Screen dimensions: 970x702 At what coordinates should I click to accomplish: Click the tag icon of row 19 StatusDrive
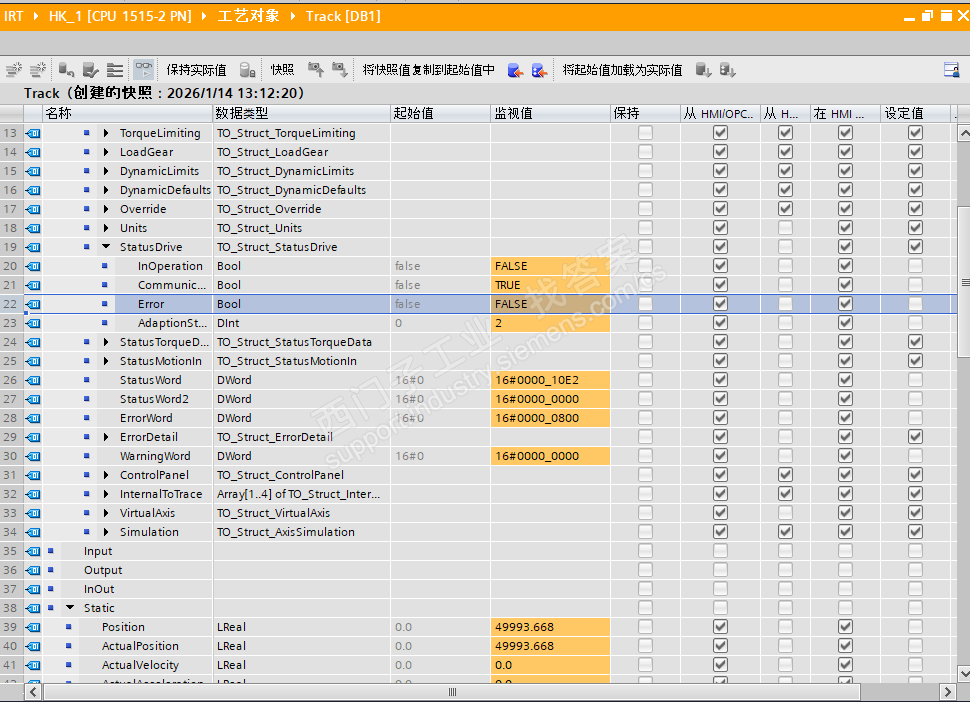point(33,247)
